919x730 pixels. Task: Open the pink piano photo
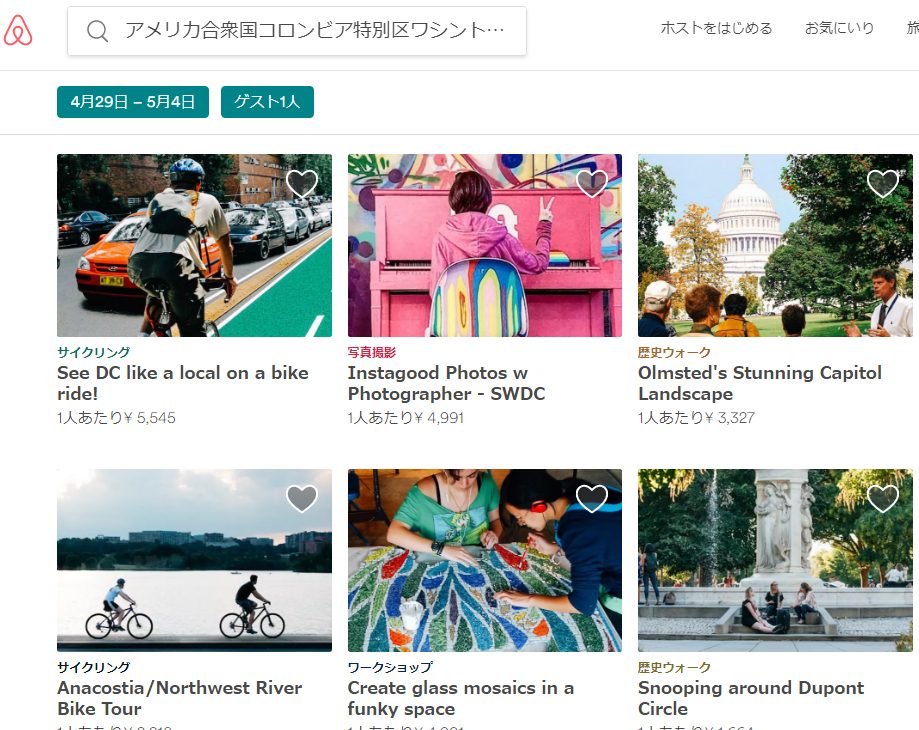click(x=485, y=245)
